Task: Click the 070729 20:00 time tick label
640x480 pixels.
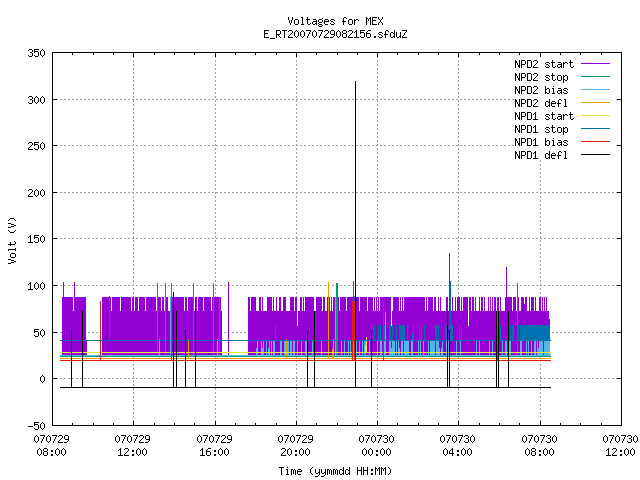Action: click(295, 446)
